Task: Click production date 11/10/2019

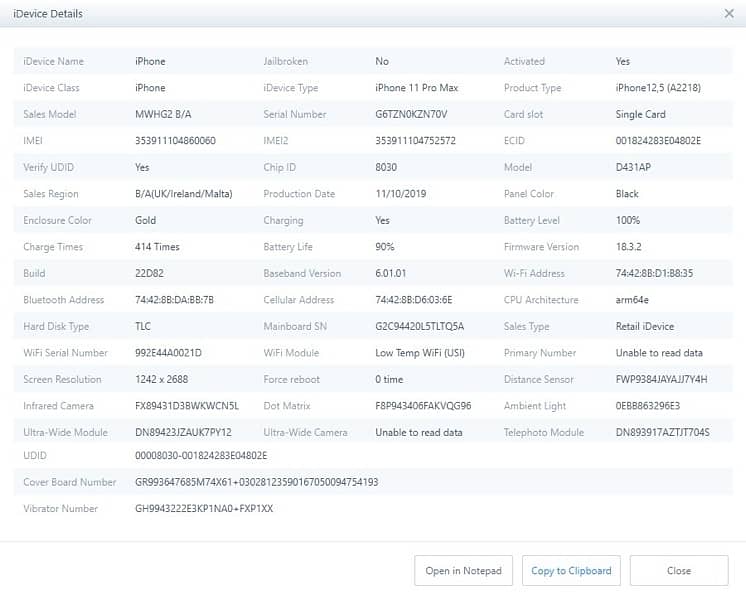Action: pyautogui.click(x=401, y=194)
